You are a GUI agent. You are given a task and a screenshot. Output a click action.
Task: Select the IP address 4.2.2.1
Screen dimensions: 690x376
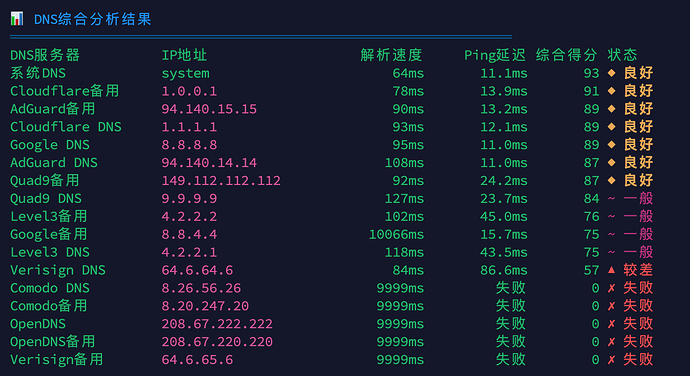click(x=189, y=252)
